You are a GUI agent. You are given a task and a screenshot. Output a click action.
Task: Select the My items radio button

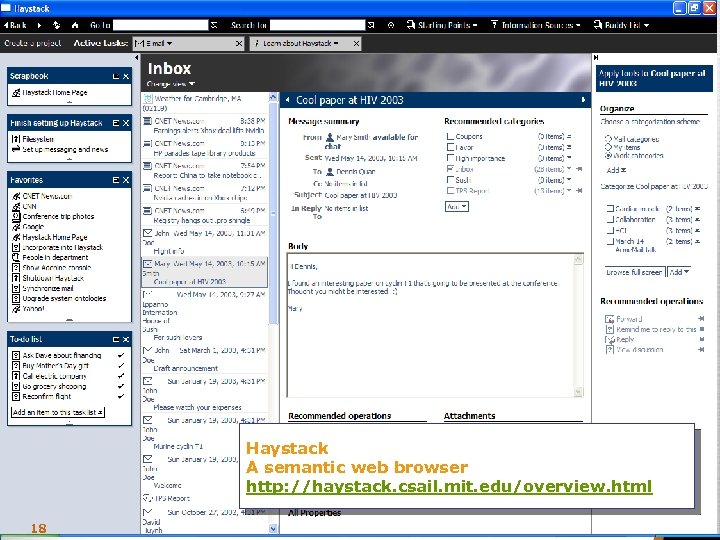[x=608, y=147]
